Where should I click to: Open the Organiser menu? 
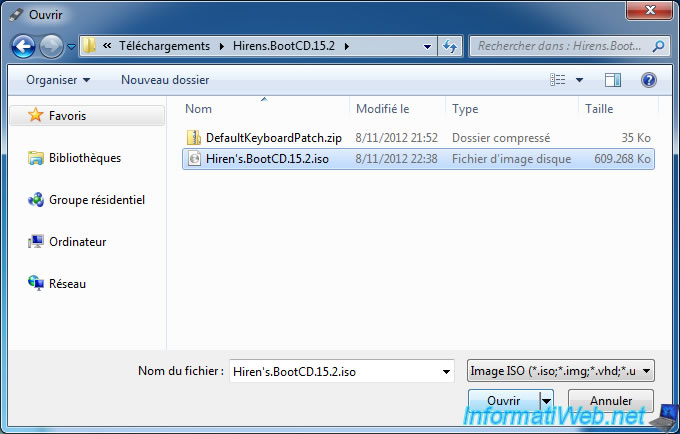pos(58,80)
